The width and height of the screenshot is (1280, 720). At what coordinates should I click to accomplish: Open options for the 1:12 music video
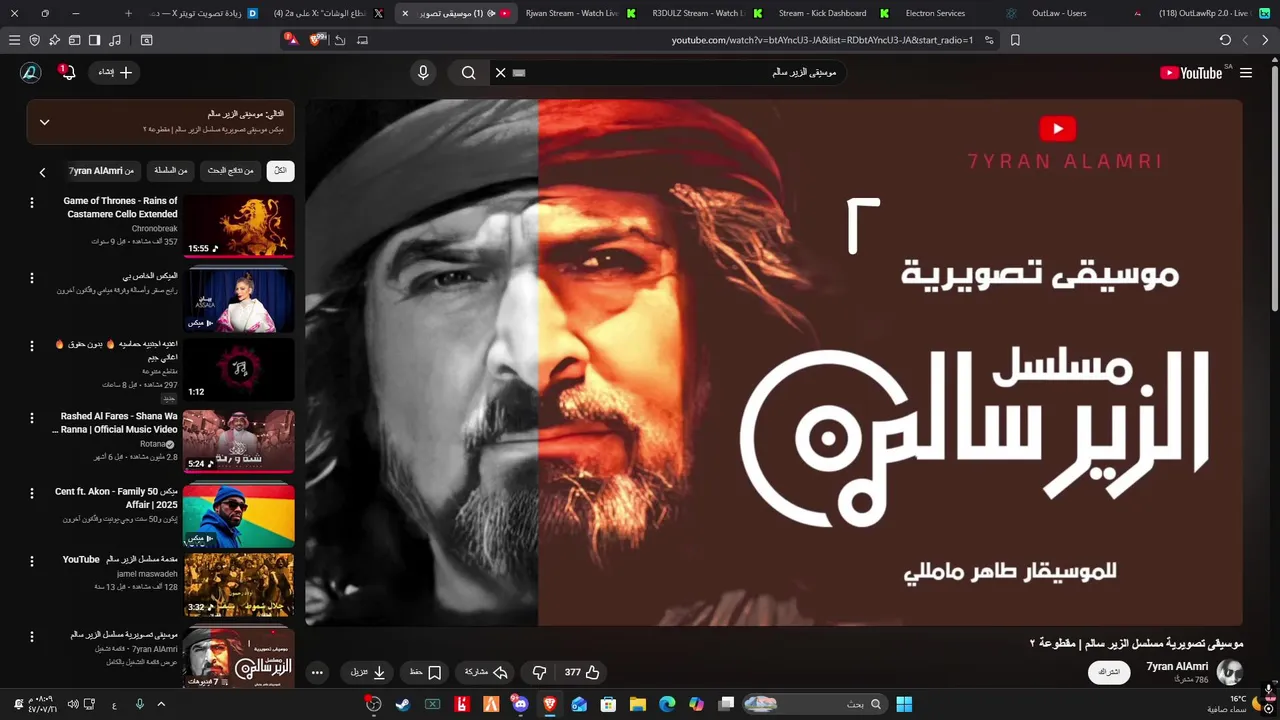pos(31,345)
